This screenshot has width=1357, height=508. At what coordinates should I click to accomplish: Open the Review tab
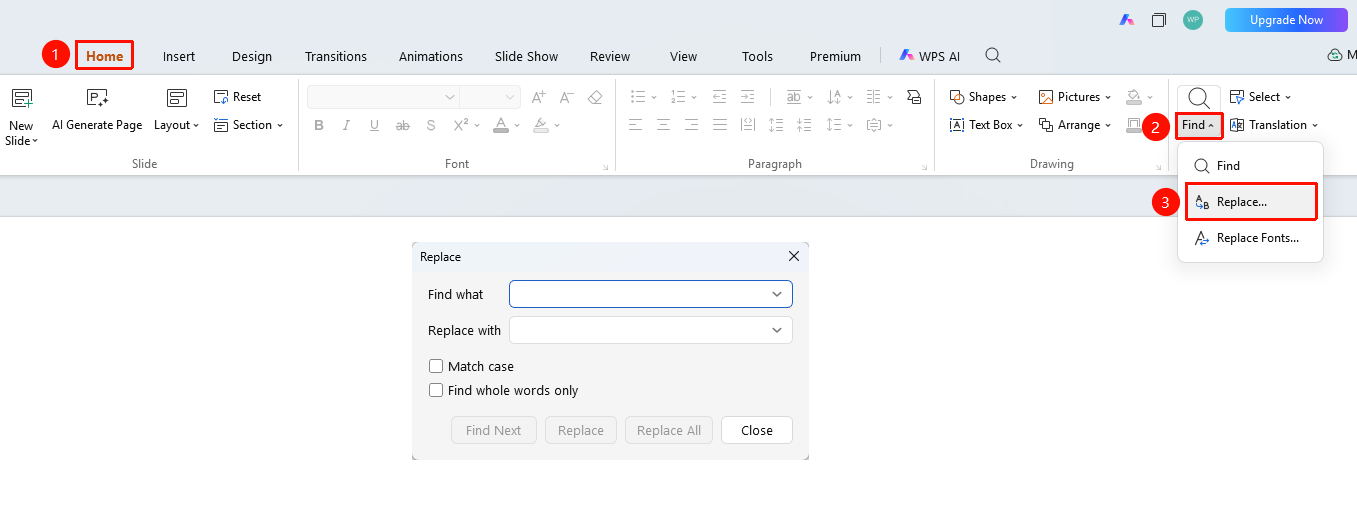click(610, 56)
